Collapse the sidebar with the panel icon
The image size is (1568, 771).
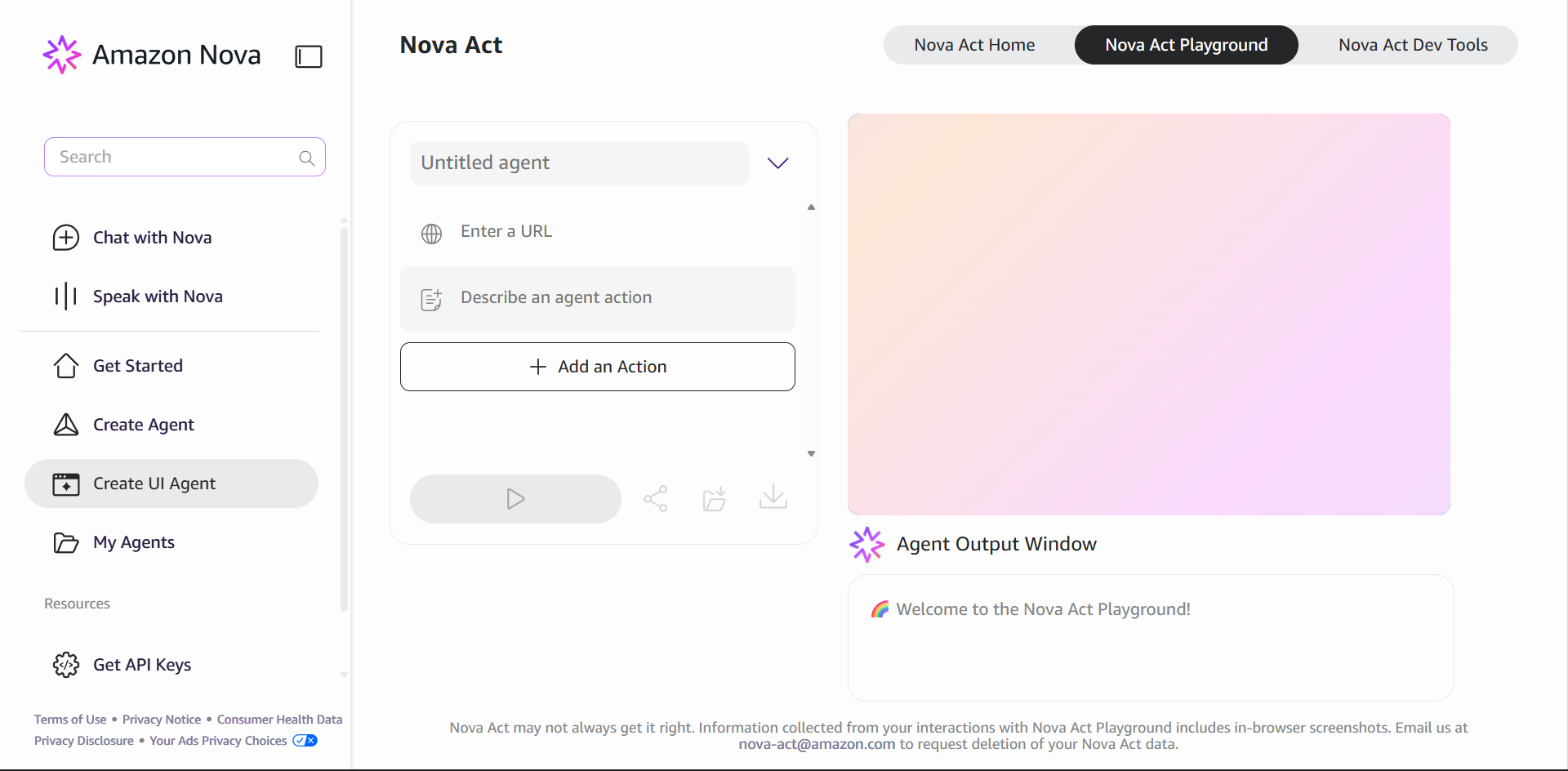pos(309,56)
